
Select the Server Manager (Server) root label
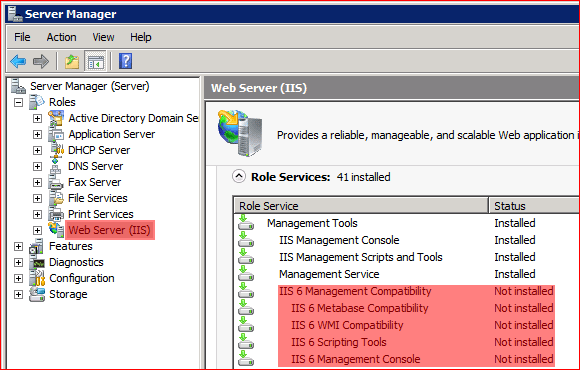click(90, 86)
